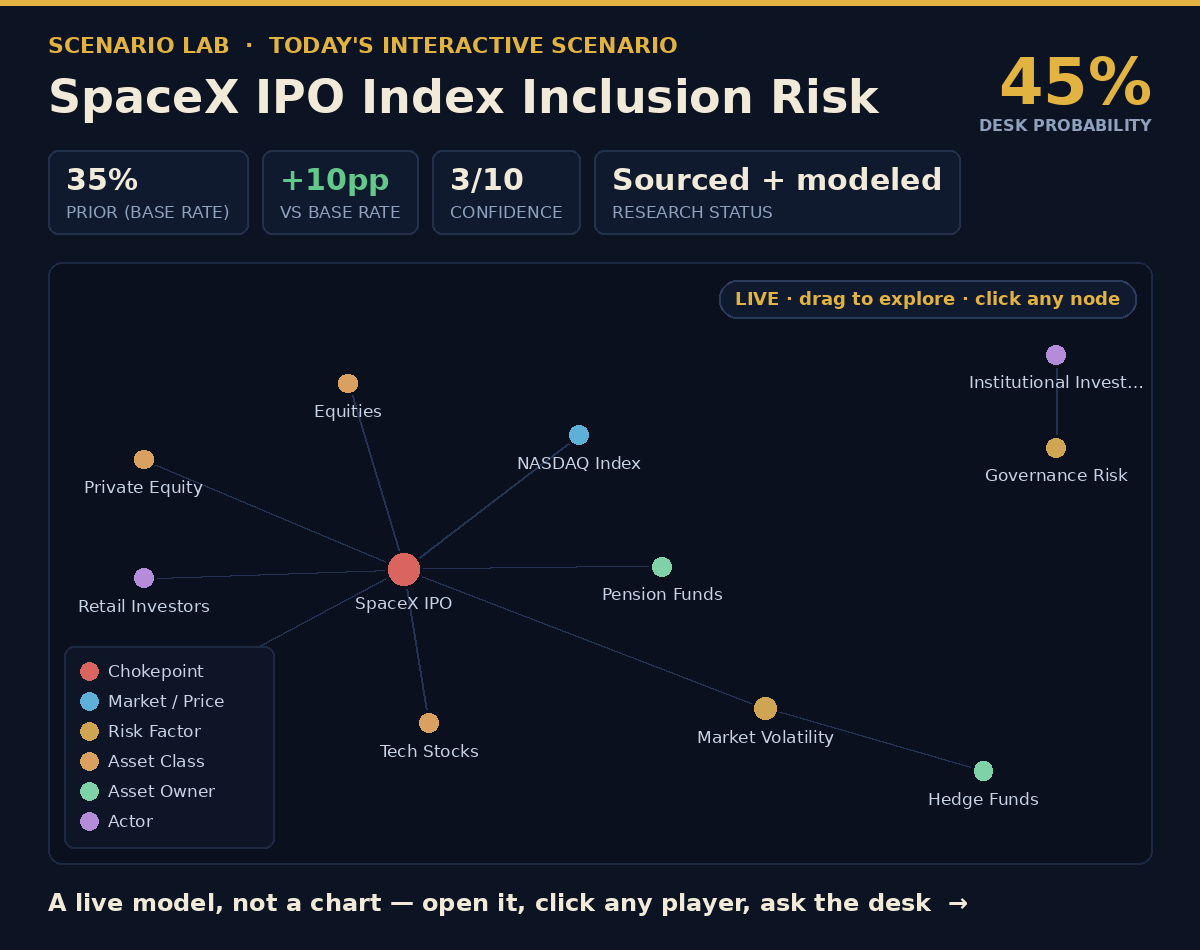Click the Market / Price legend swatch
The image size is (1200, 950).
coord(89,701)
